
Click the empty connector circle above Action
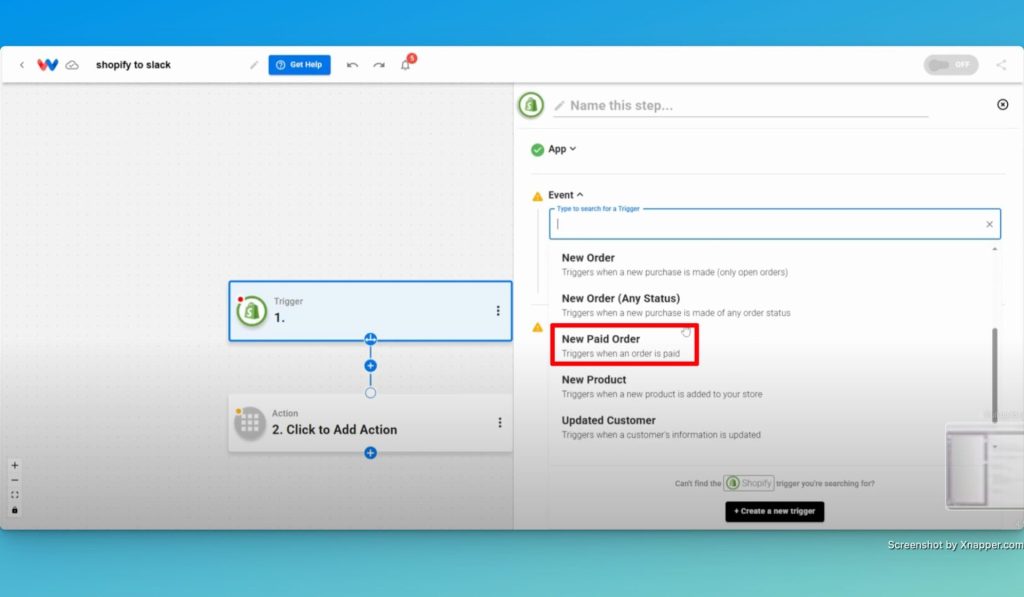pos(370,393)
